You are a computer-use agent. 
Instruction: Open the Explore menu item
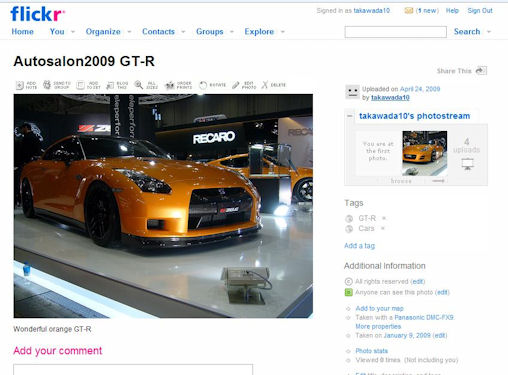click(259, 32)
